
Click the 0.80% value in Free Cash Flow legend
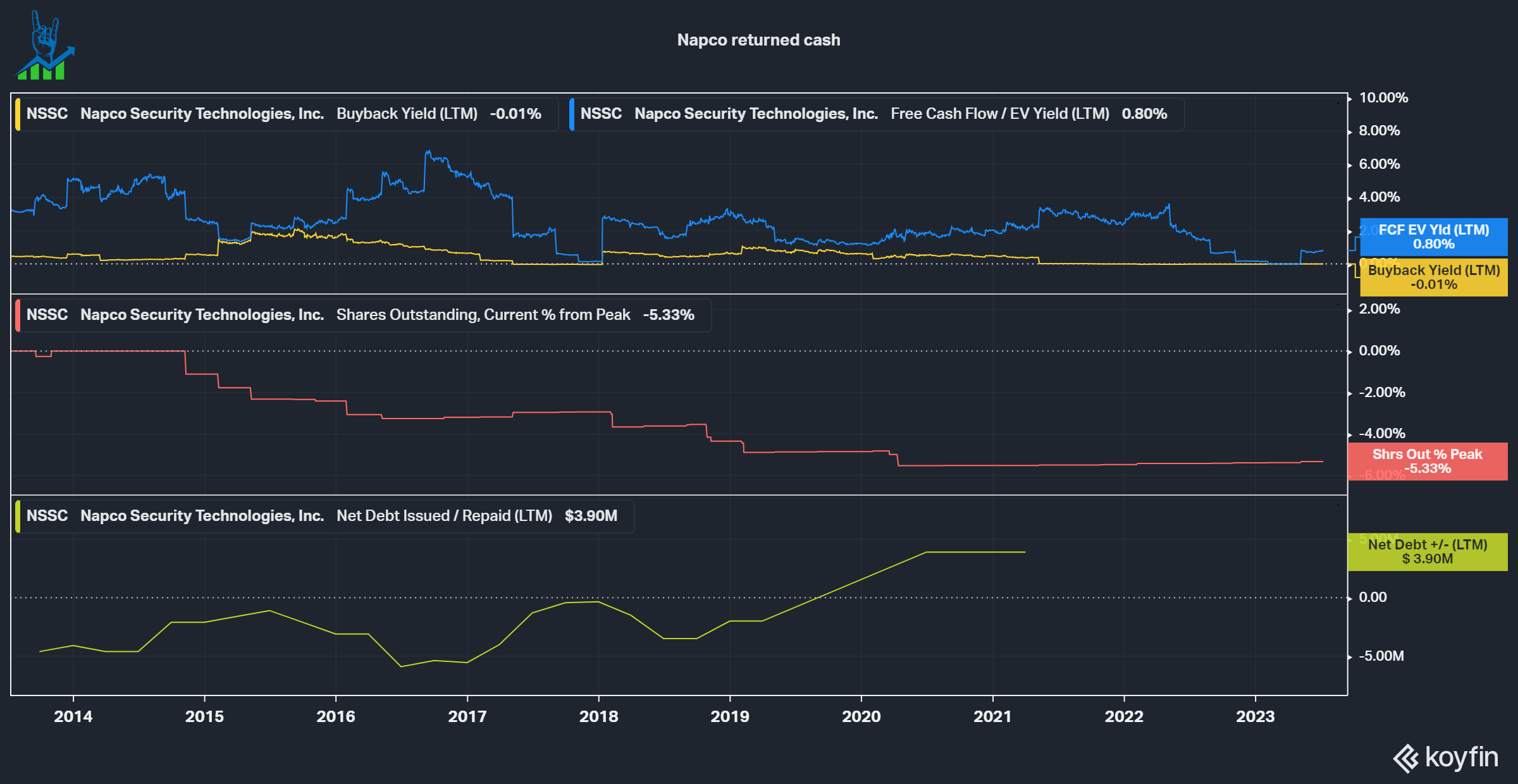(1144, 114)
